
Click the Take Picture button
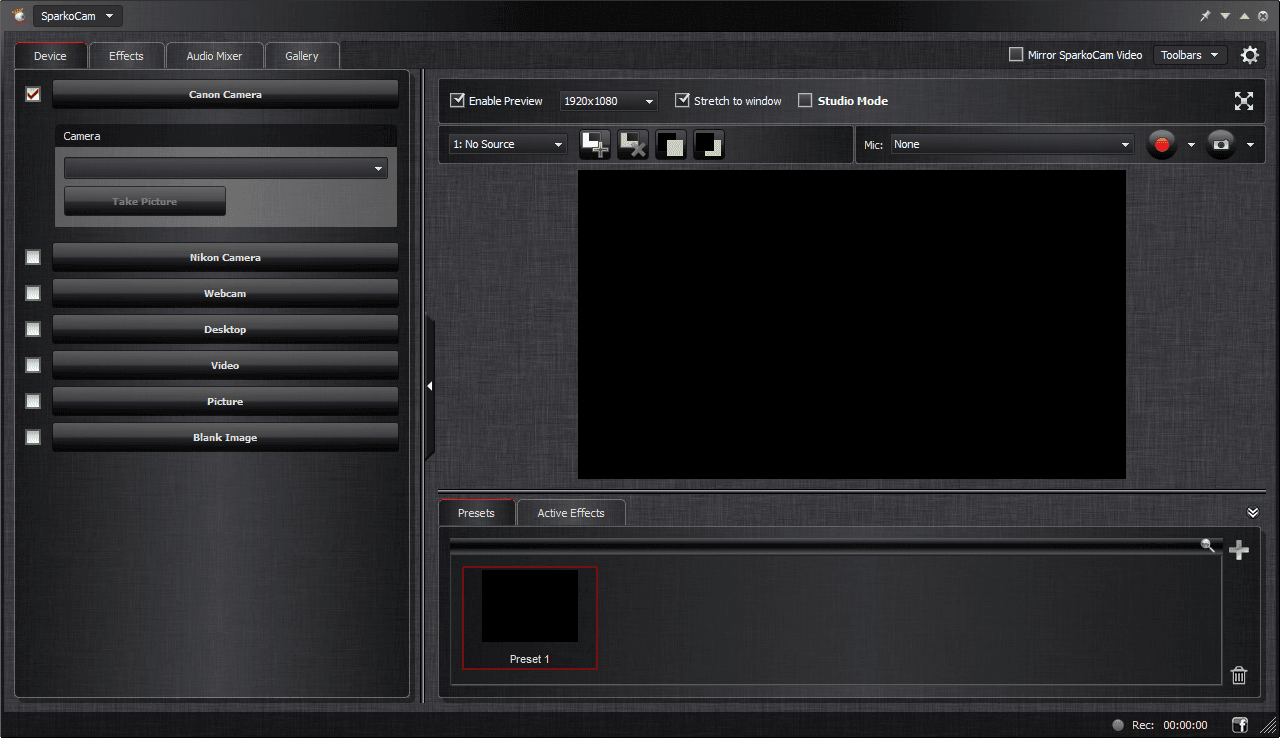(x=144, y=200)
